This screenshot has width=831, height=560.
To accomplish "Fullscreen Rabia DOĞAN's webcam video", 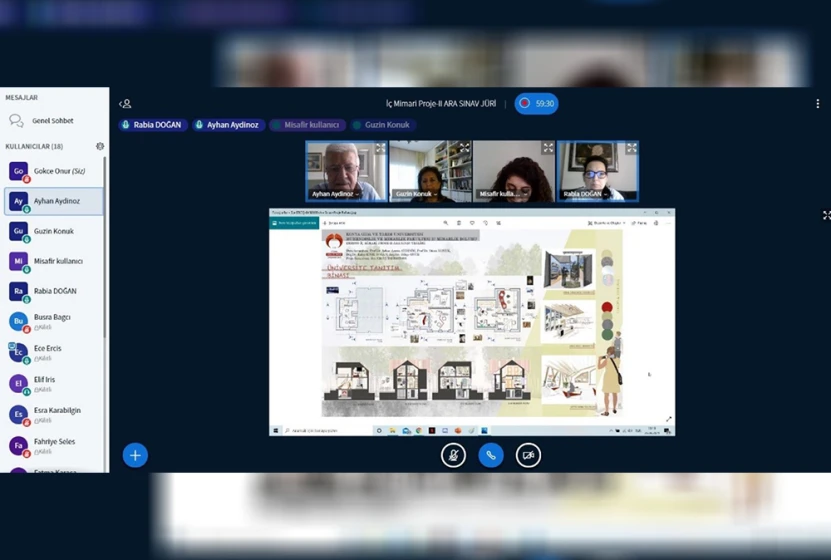I will tap(631, 148).
